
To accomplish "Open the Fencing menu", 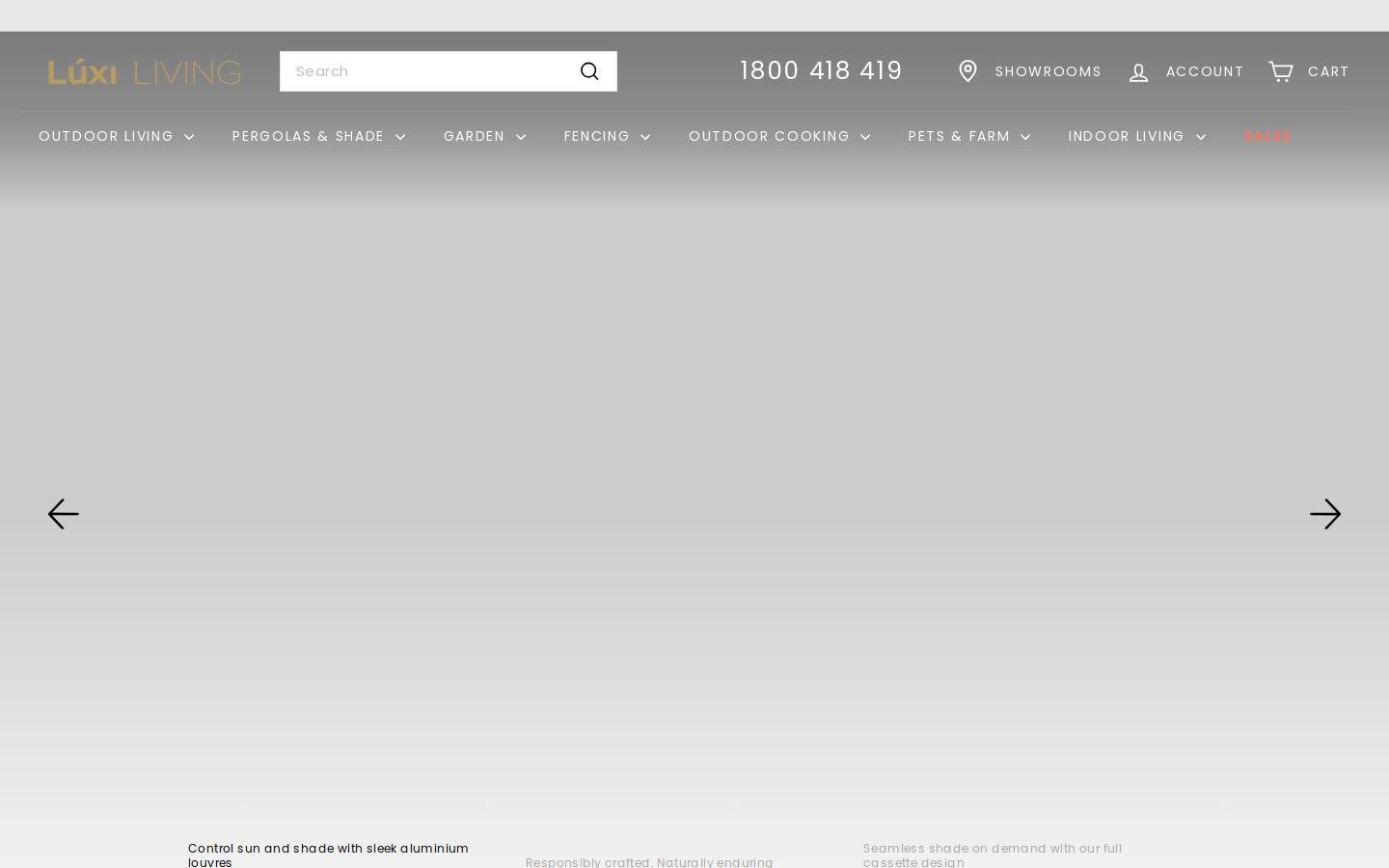I will pos(596,136).
